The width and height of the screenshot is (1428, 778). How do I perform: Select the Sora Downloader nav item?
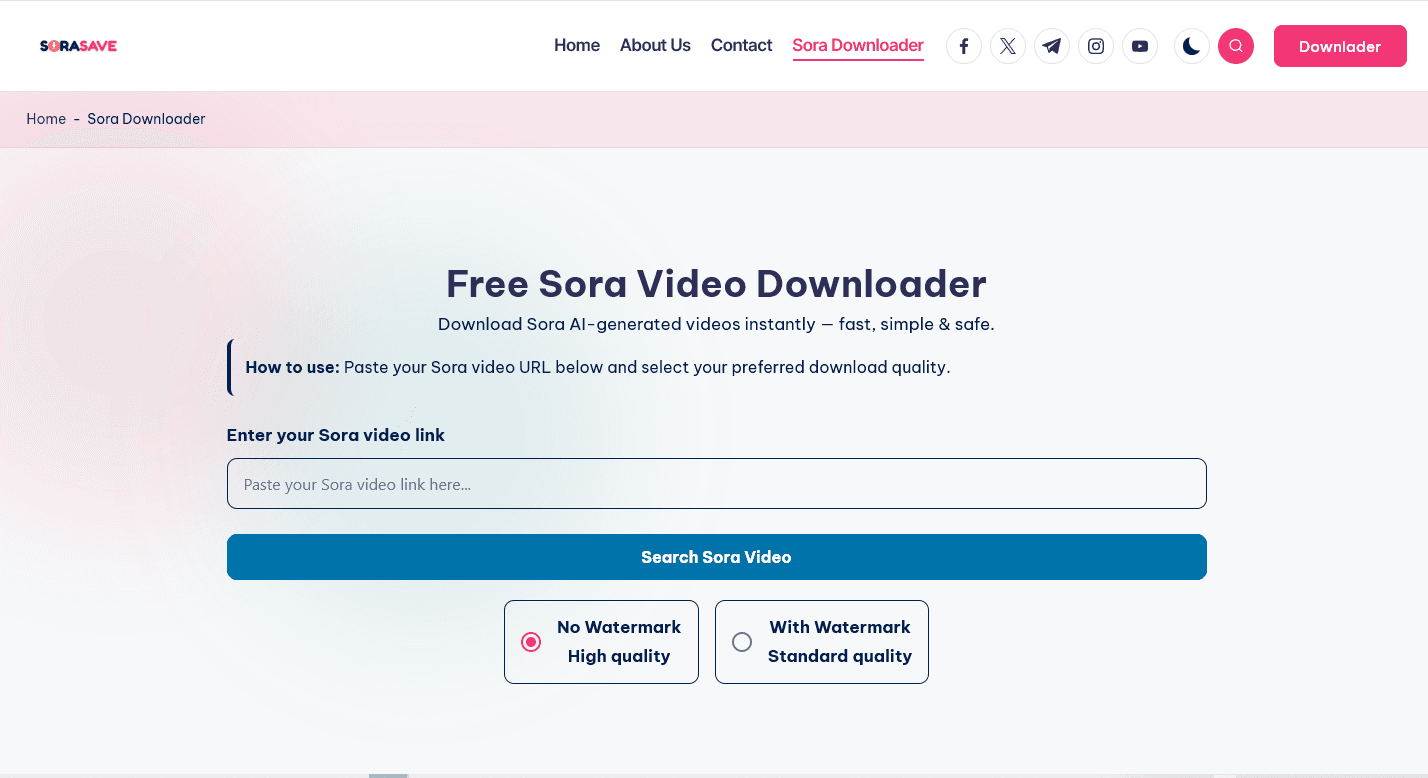tap(857, 45)
